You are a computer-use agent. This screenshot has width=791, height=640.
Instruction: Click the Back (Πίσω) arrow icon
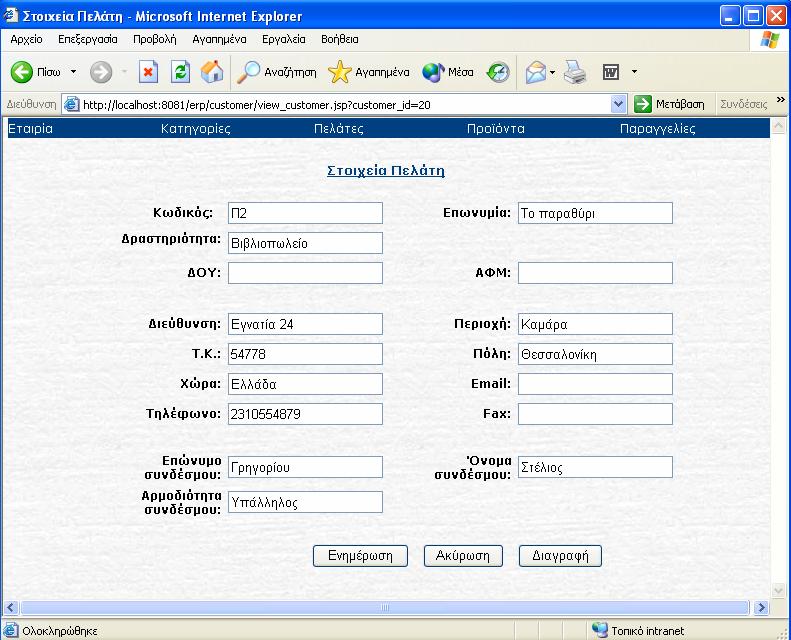tap(22, 72)
